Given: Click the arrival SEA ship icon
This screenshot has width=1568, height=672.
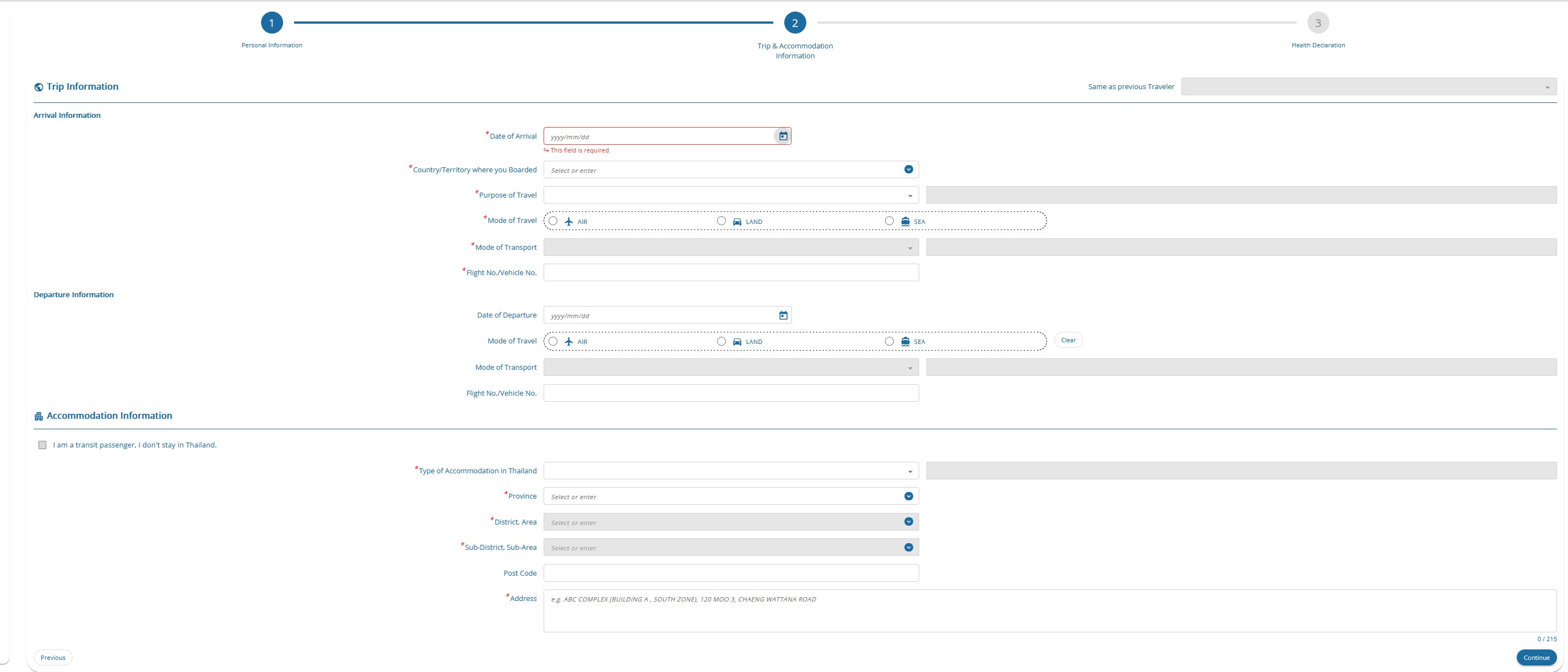Looking at the screenshot, I should pos(905,221).
